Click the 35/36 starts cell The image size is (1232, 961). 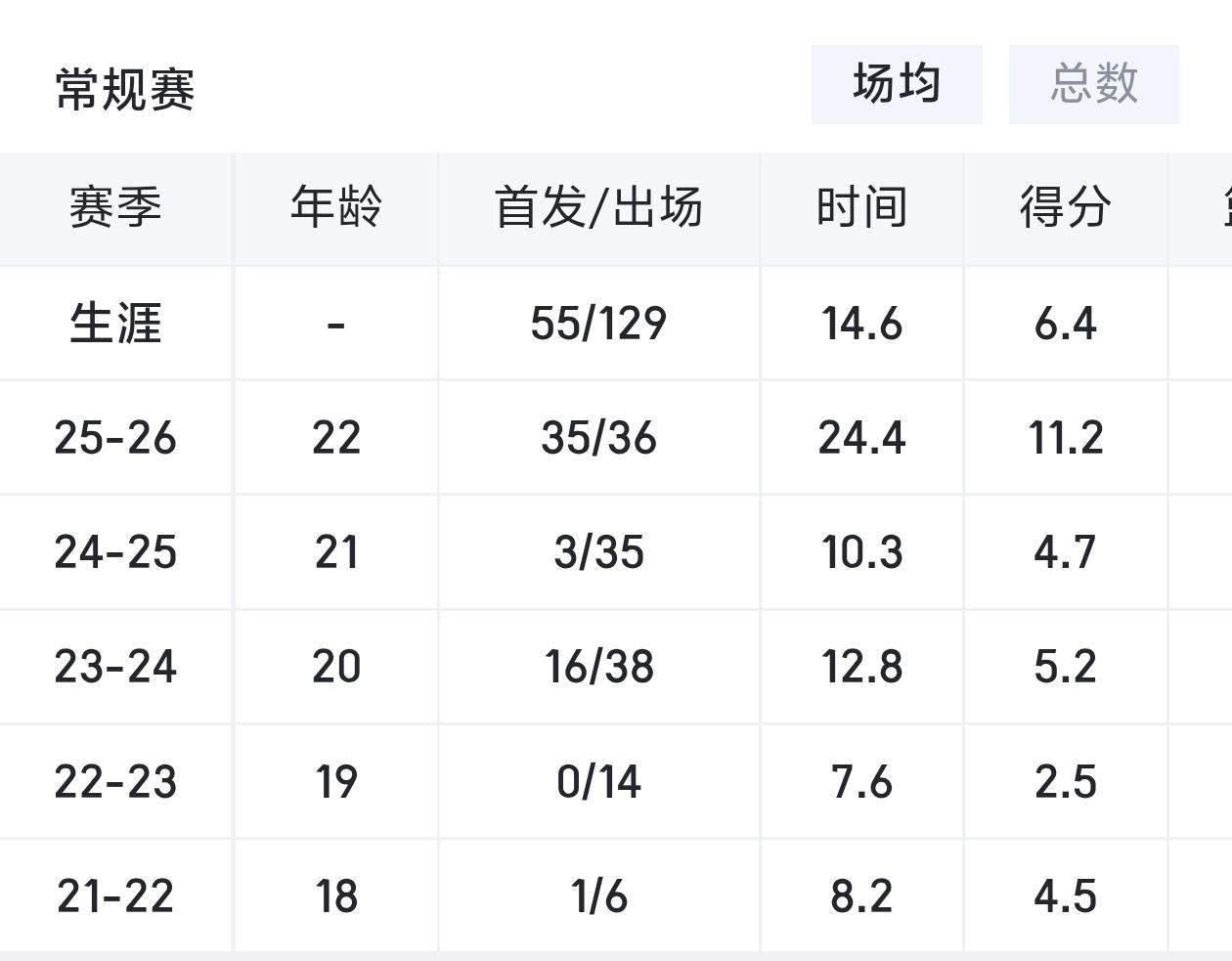(599, 437)
